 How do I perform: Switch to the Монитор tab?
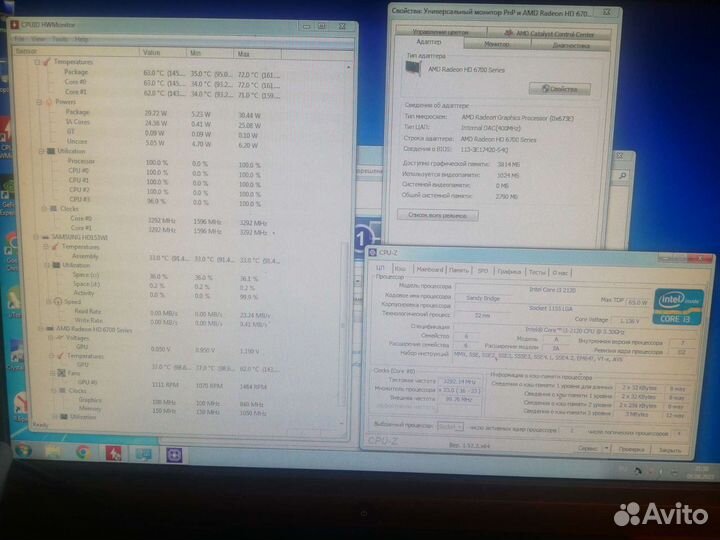[497, 44]
